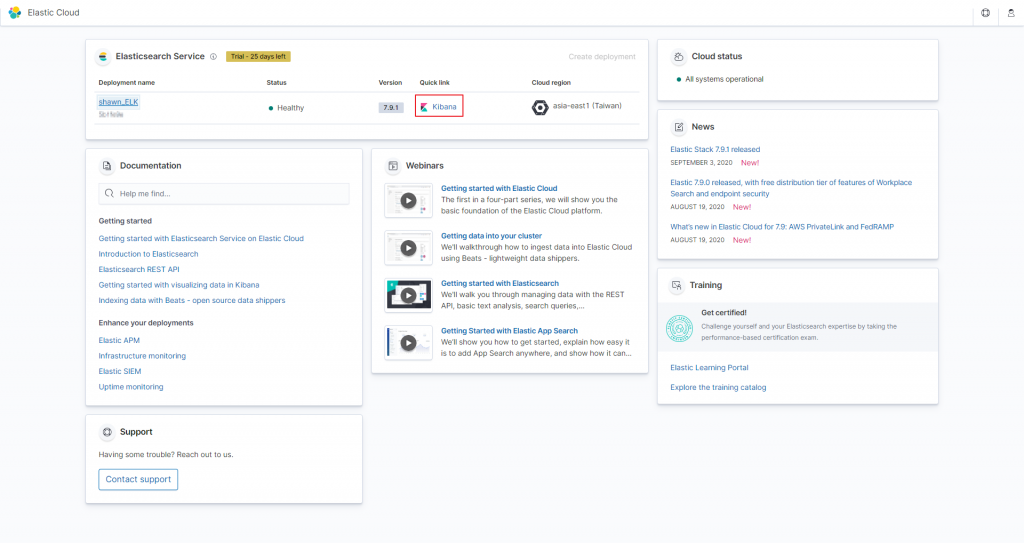Click the Support panel lifebuoy icon
This screenshot has width=1024, height=543.
(x=107, y=432)
